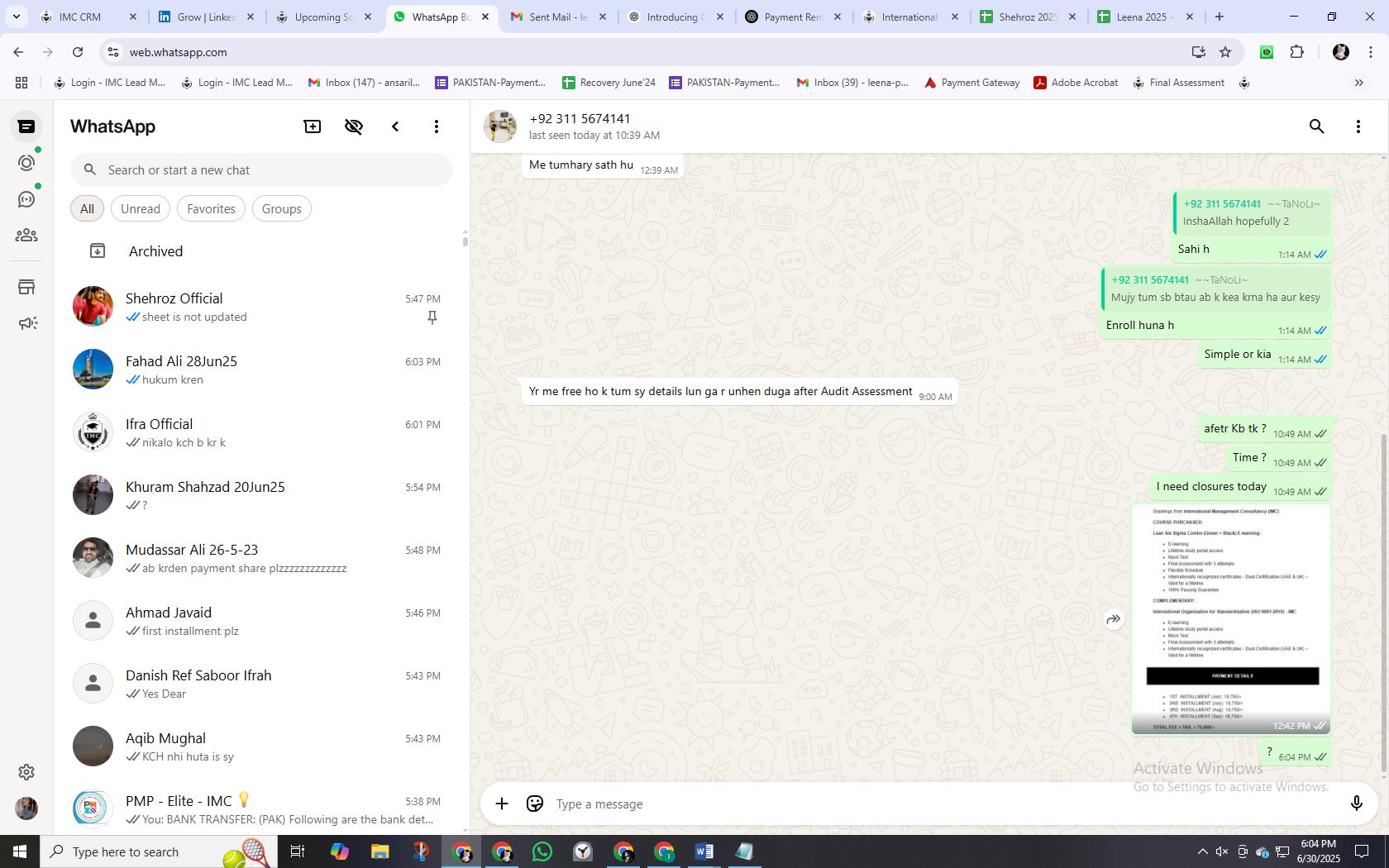Switch to IMC CRM browser tab
The width and height of the screenshot is (1389, 868).
(88, 17)
